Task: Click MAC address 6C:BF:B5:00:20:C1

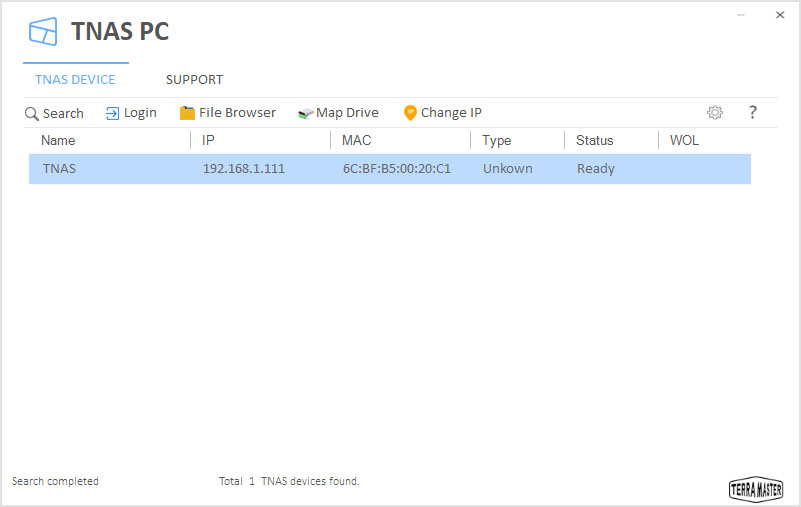Action: coord(396,169)
